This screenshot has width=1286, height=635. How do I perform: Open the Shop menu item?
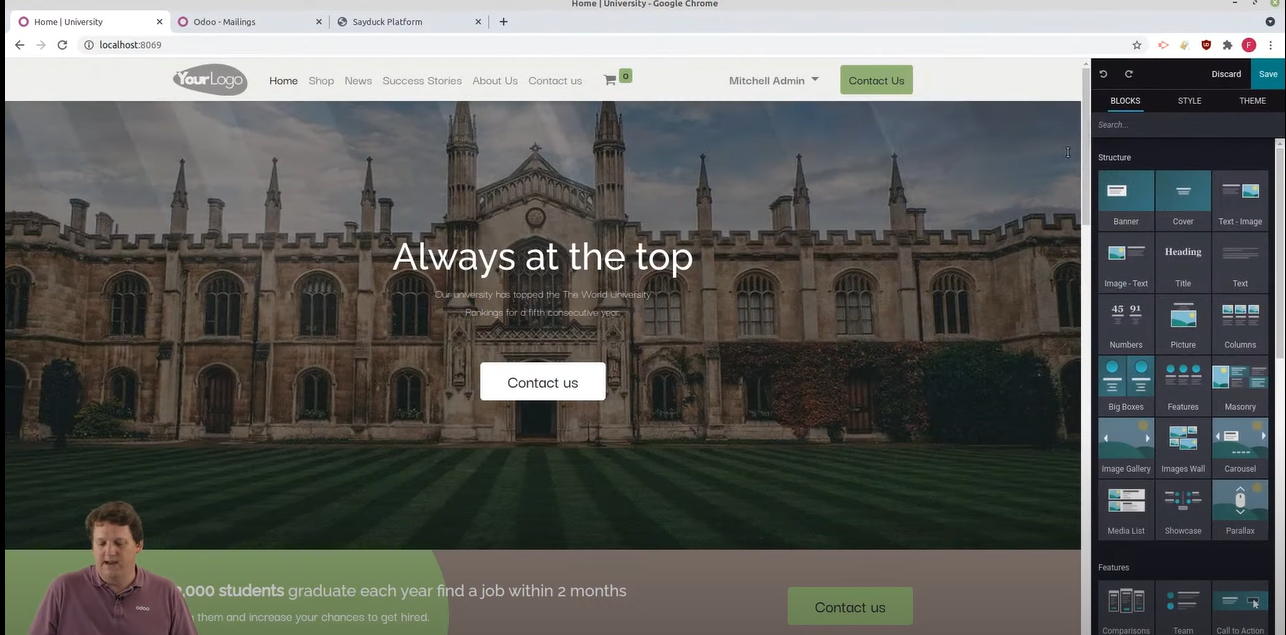[321, 81]
